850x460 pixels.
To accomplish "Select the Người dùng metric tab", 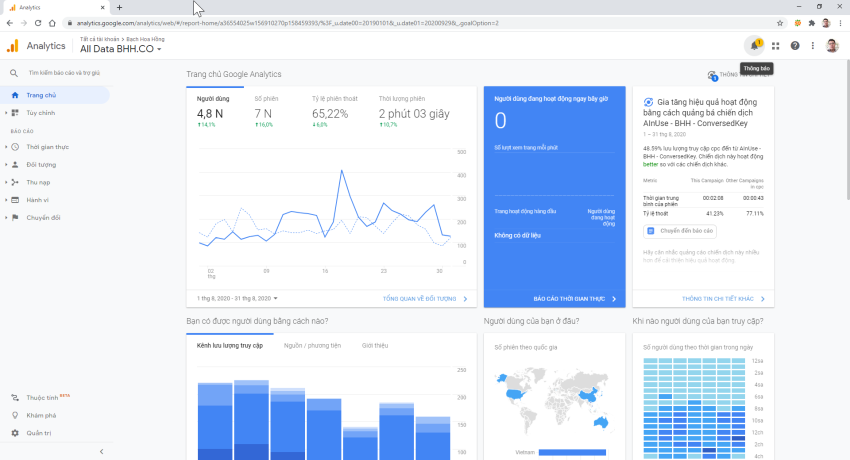I will (215, 111).
